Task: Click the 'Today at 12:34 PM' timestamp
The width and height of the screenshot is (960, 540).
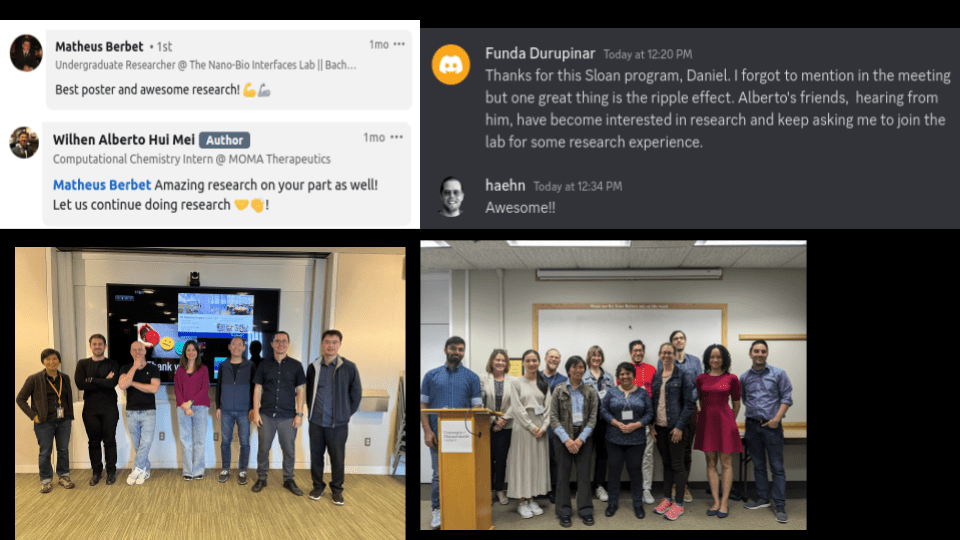Action: point(577,186)
